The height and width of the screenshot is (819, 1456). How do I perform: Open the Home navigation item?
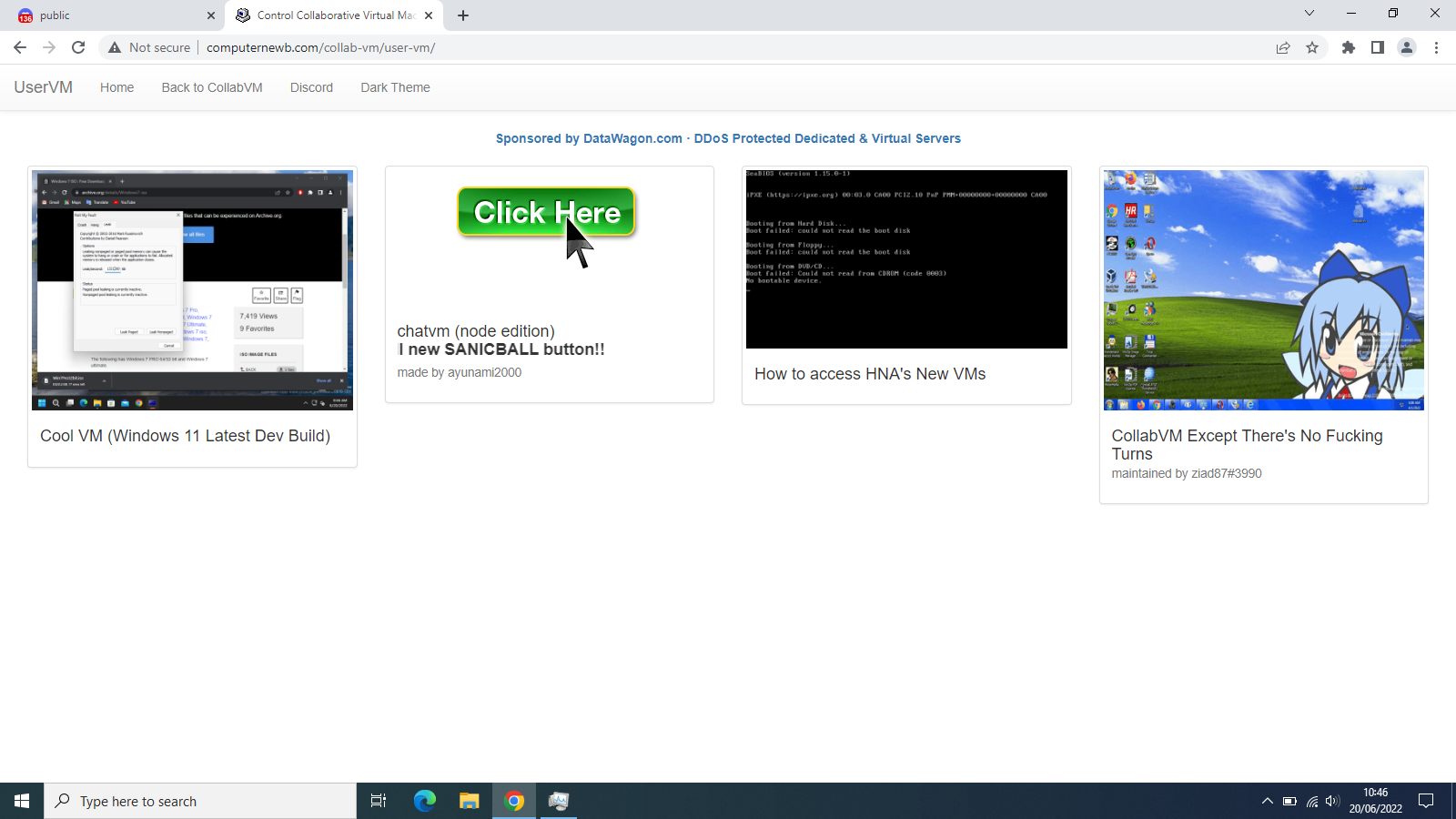click(116, 87)
